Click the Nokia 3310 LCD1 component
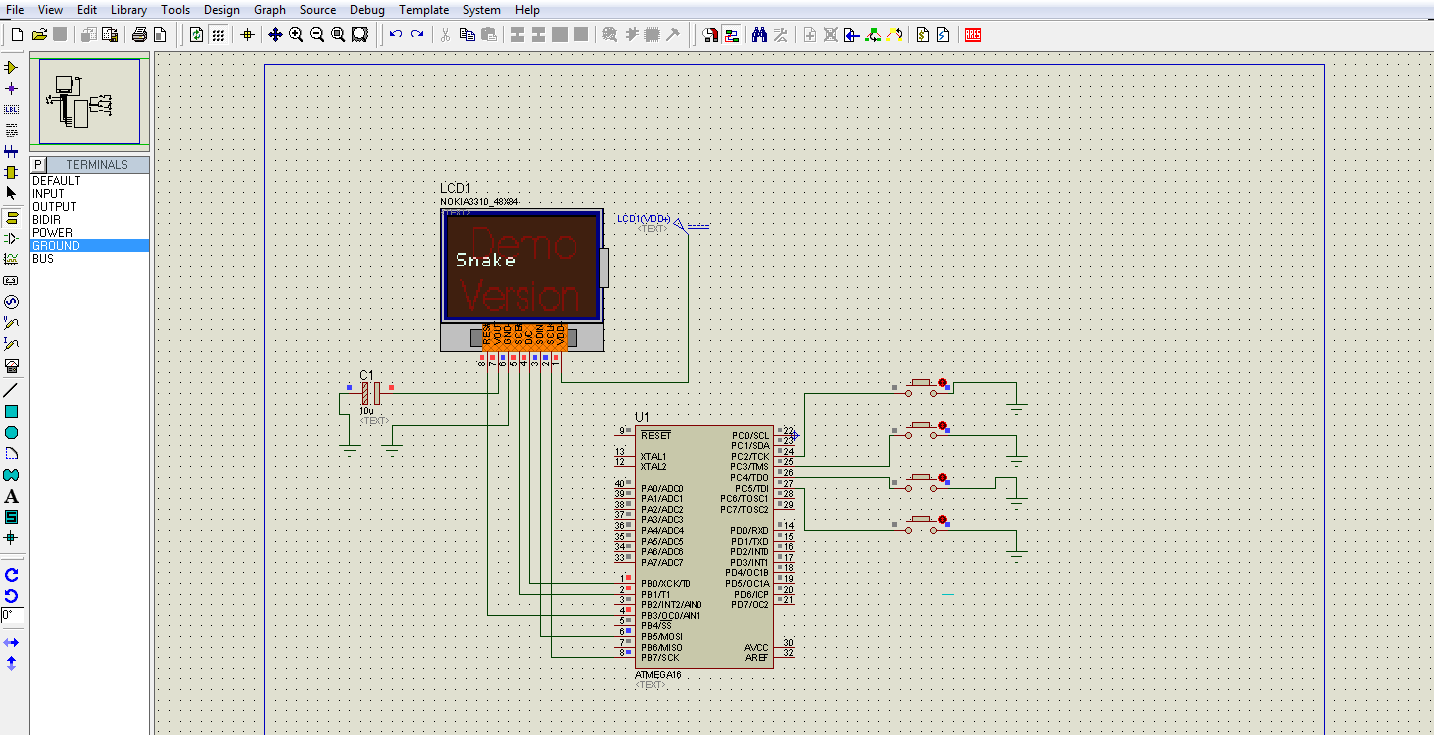This screenshot has height=735, width=1434. pyautogui.click(x=523, y=280)
